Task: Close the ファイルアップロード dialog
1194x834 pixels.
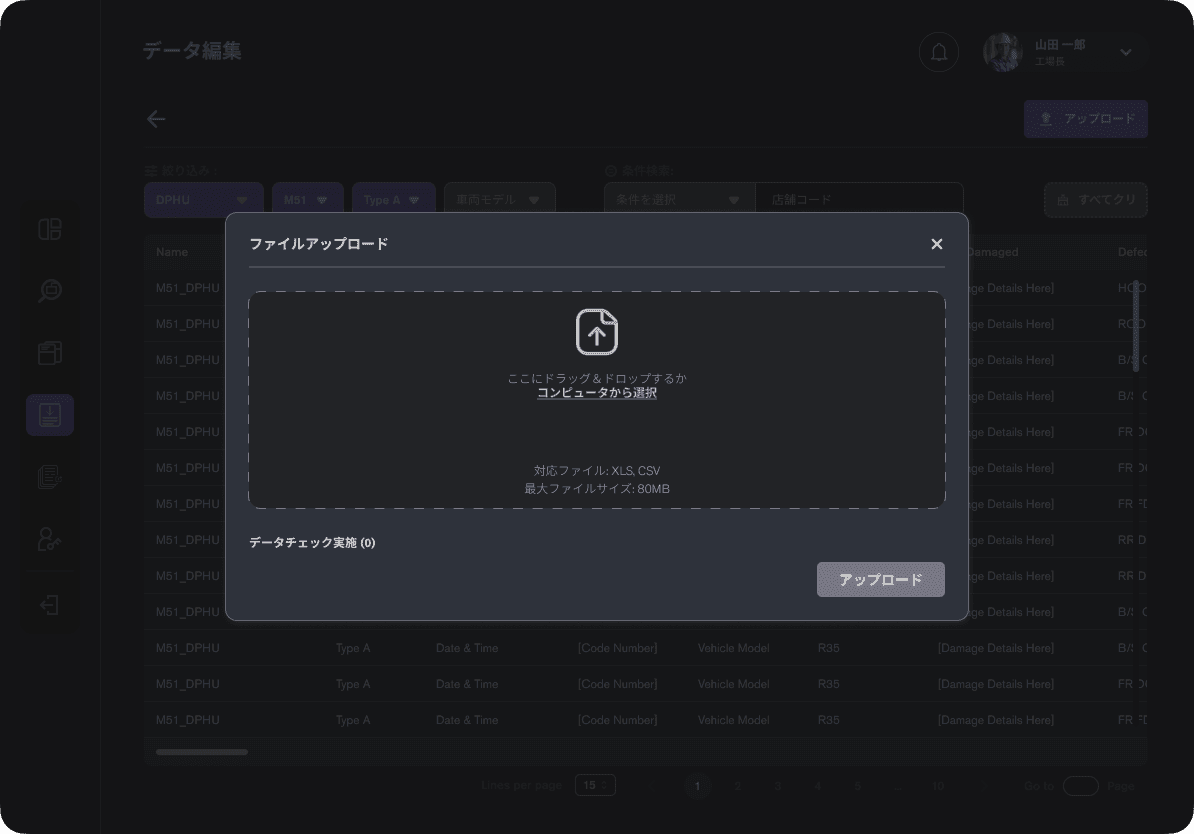Action: (x=936, y=243)
